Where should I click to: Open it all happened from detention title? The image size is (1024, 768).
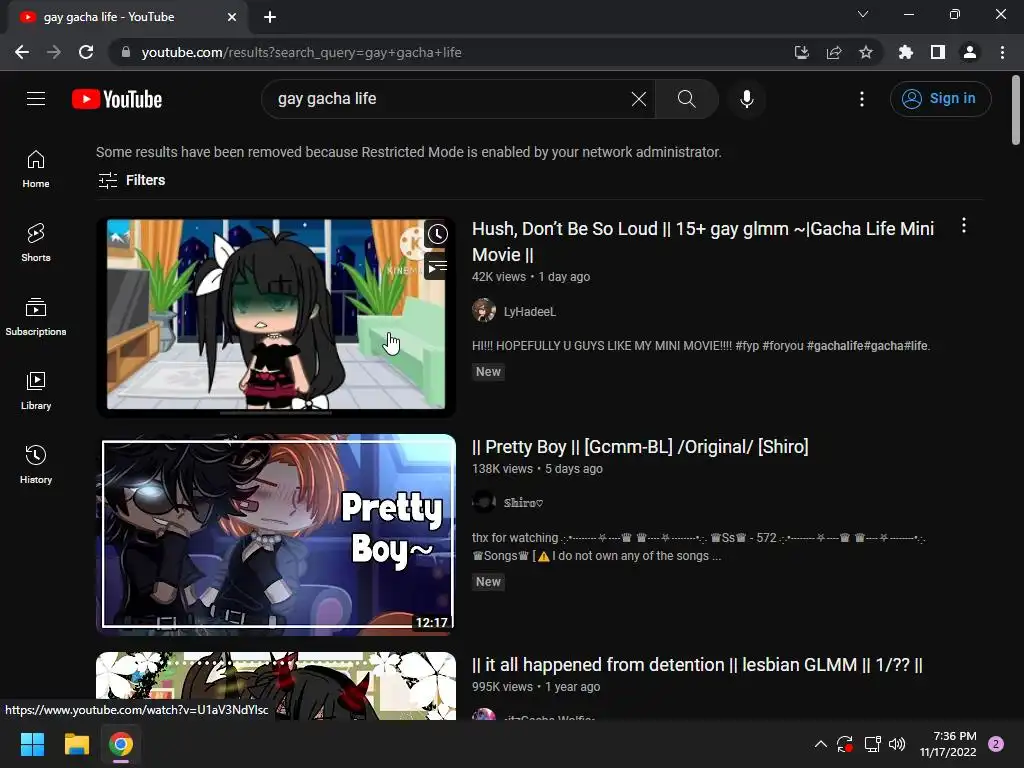click(x=697, y=665)
